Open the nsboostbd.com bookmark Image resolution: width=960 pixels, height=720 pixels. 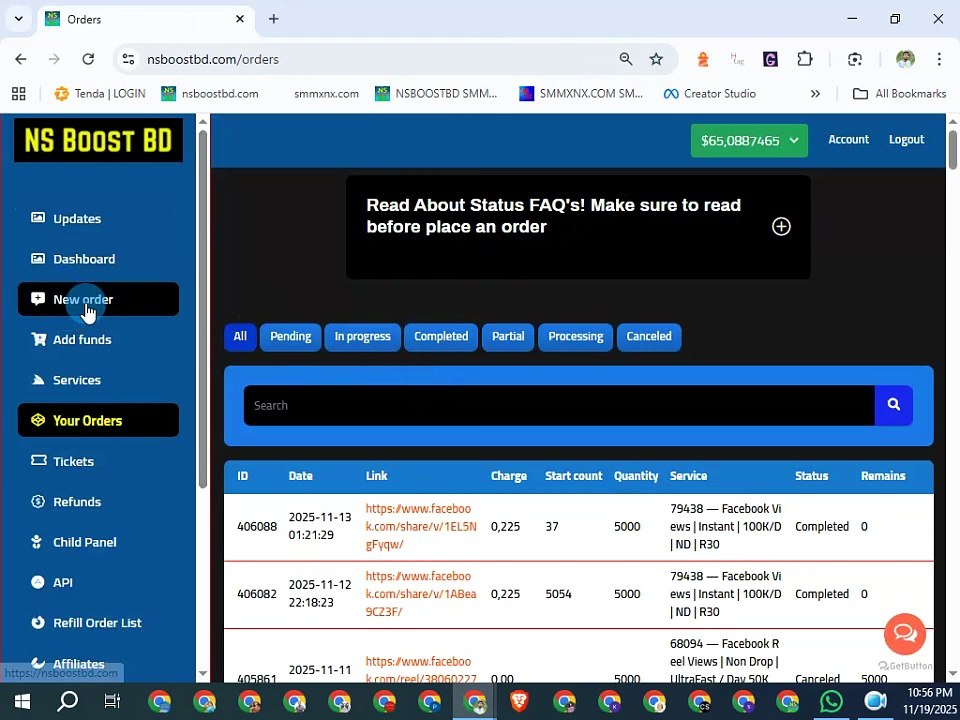(x=210, y=94)
